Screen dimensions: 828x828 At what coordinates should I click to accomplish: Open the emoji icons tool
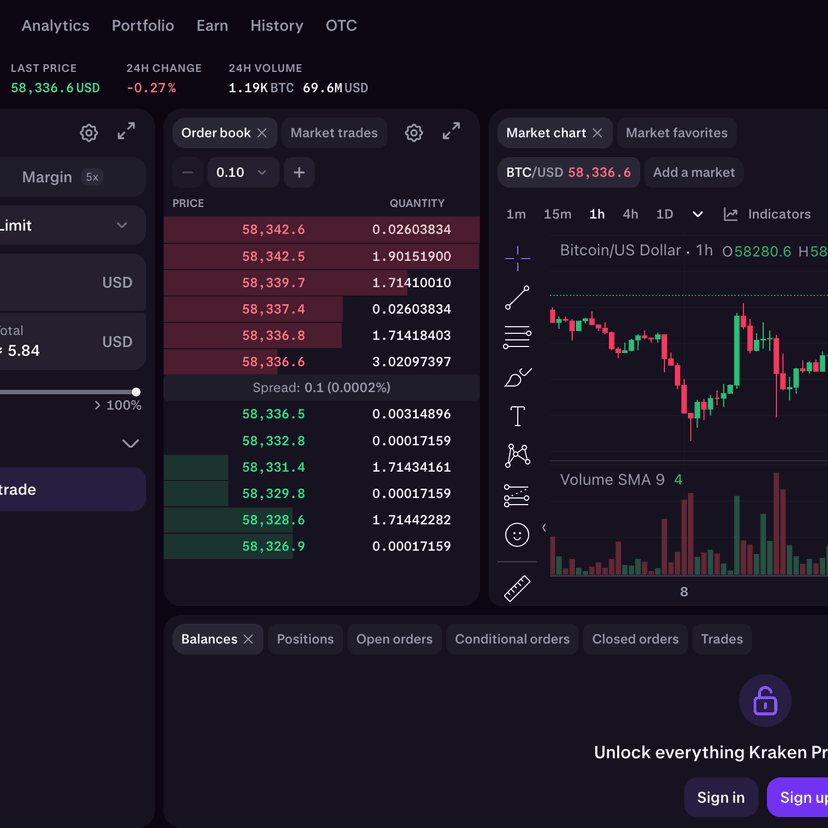coord(517,535)
